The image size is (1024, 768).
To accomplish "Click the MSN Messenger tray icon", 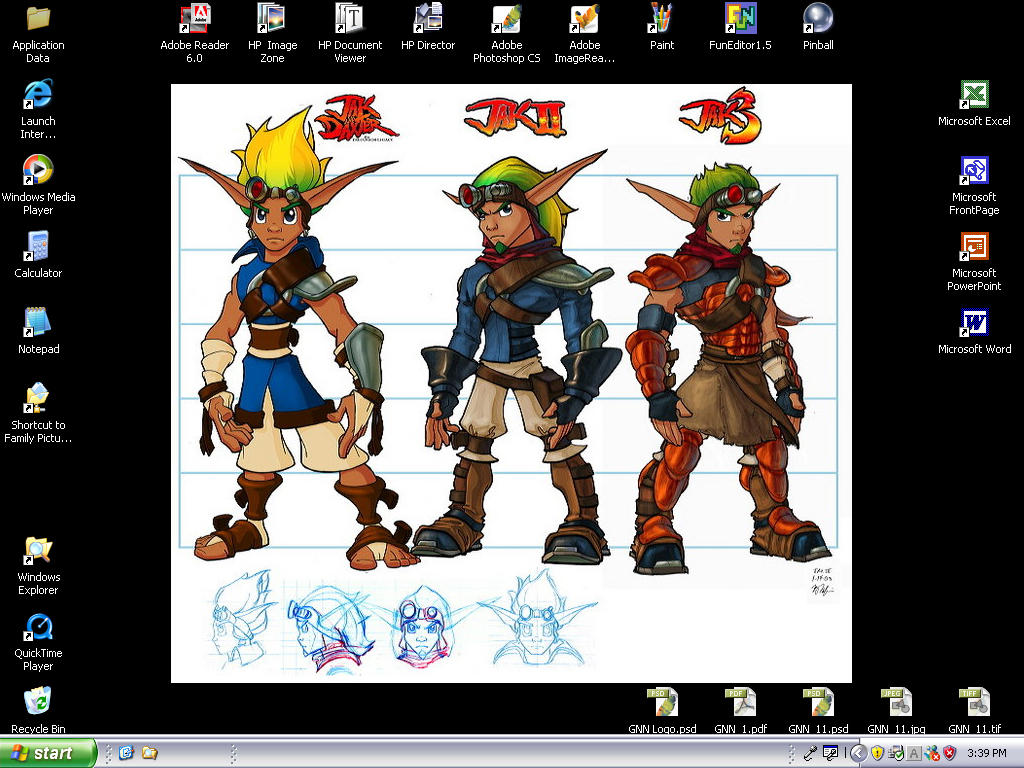I will pos(932,754).
